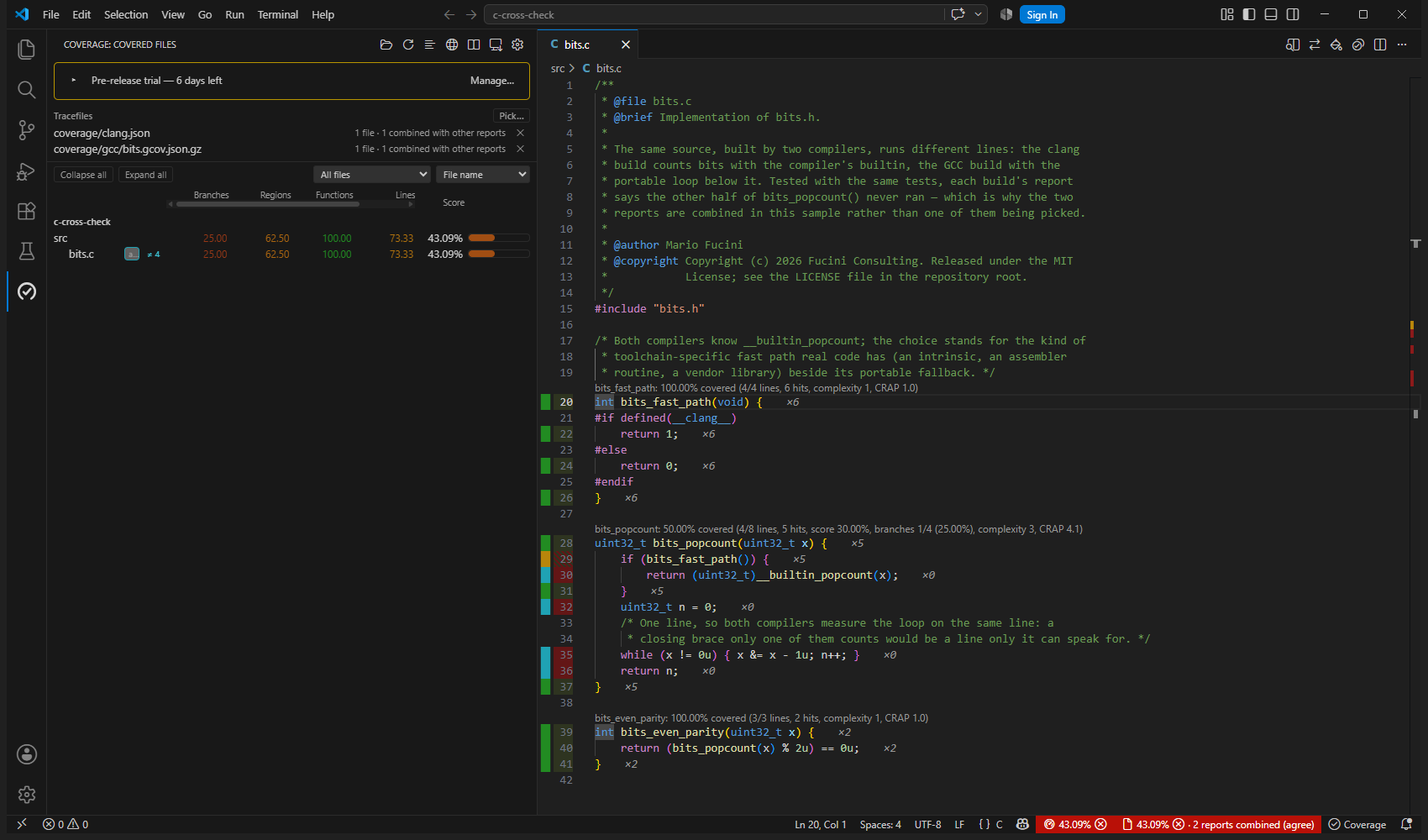Open the All files filter dropdown
1428x840 pixels.
coord(373,175)
